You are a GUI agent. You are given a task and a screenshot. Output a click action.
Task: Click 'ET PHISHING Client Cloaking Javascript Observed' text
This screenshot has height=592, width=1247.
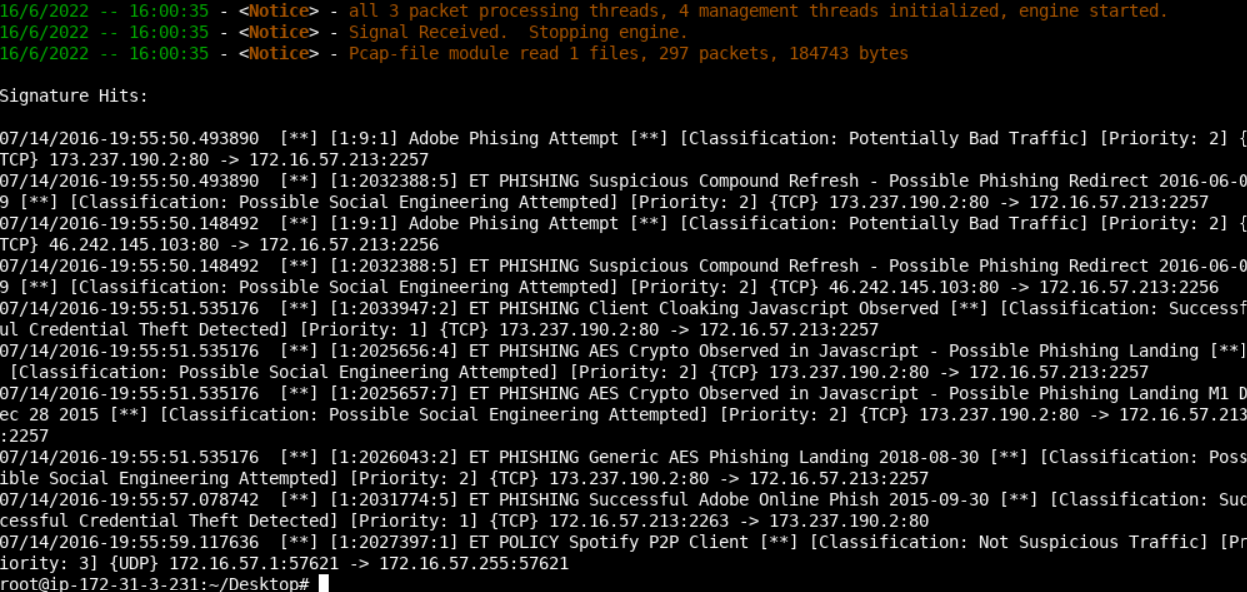[x=698, y=308]
